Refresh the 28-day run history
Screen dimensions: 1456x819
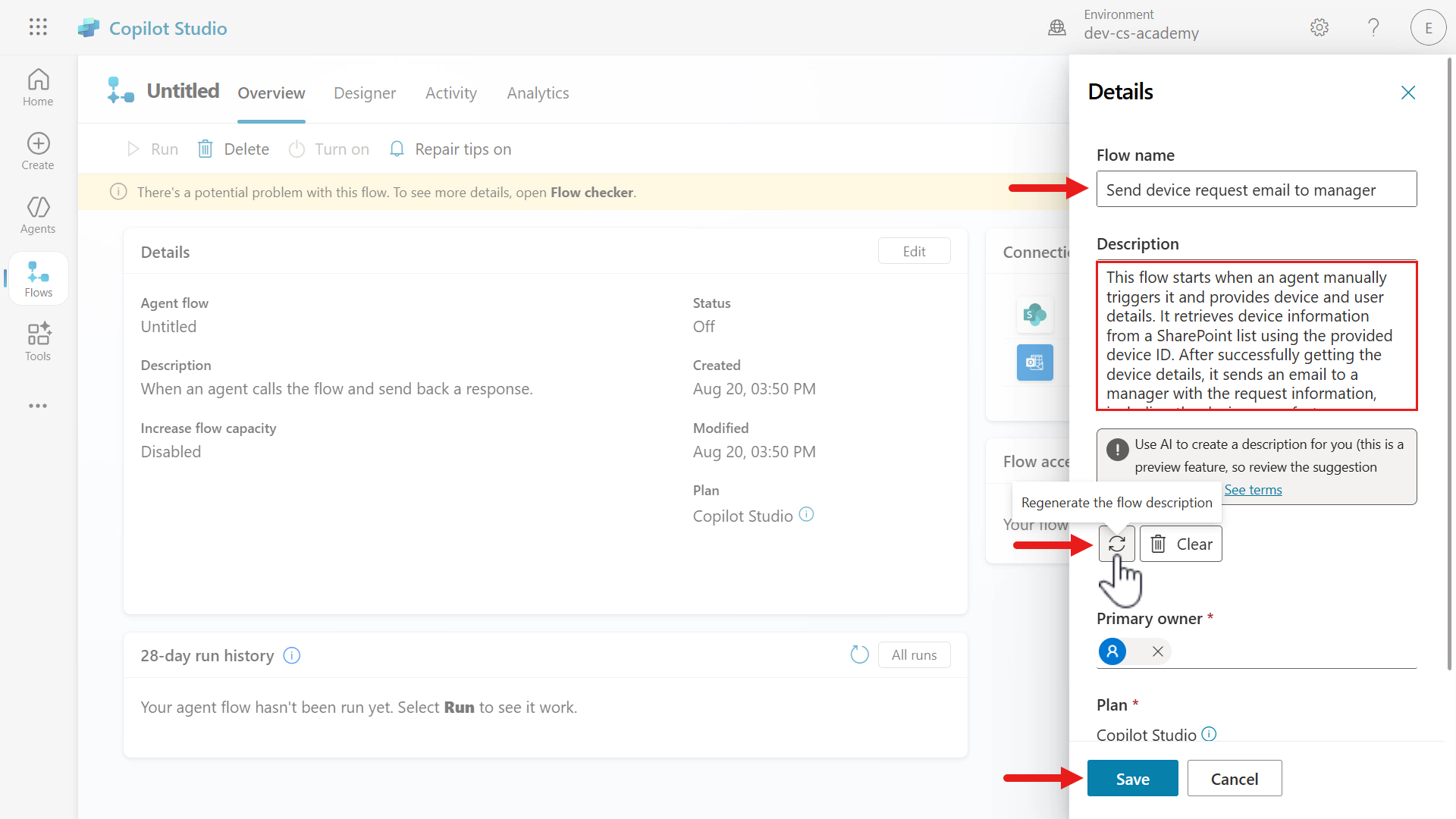859,654
